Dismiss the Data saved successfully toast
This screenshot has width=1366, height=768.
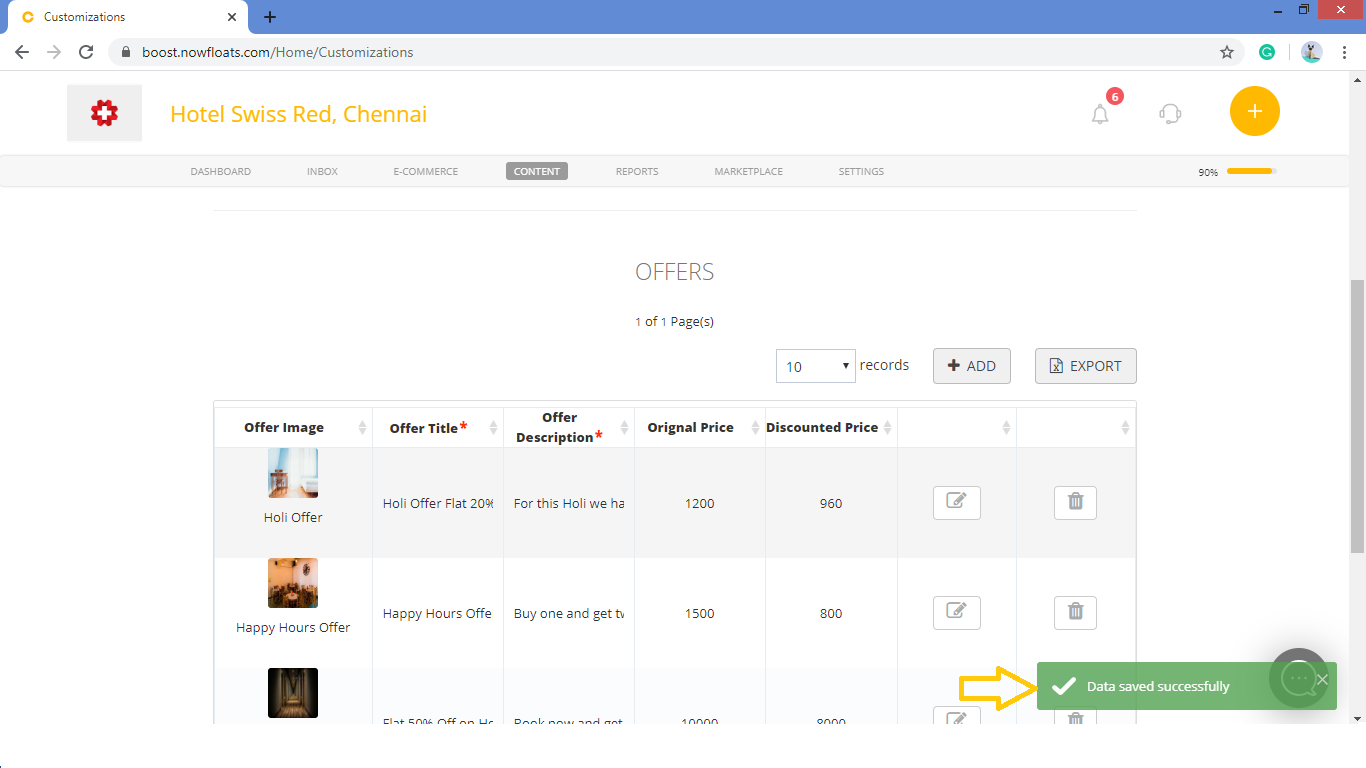tap(1322, 680)
